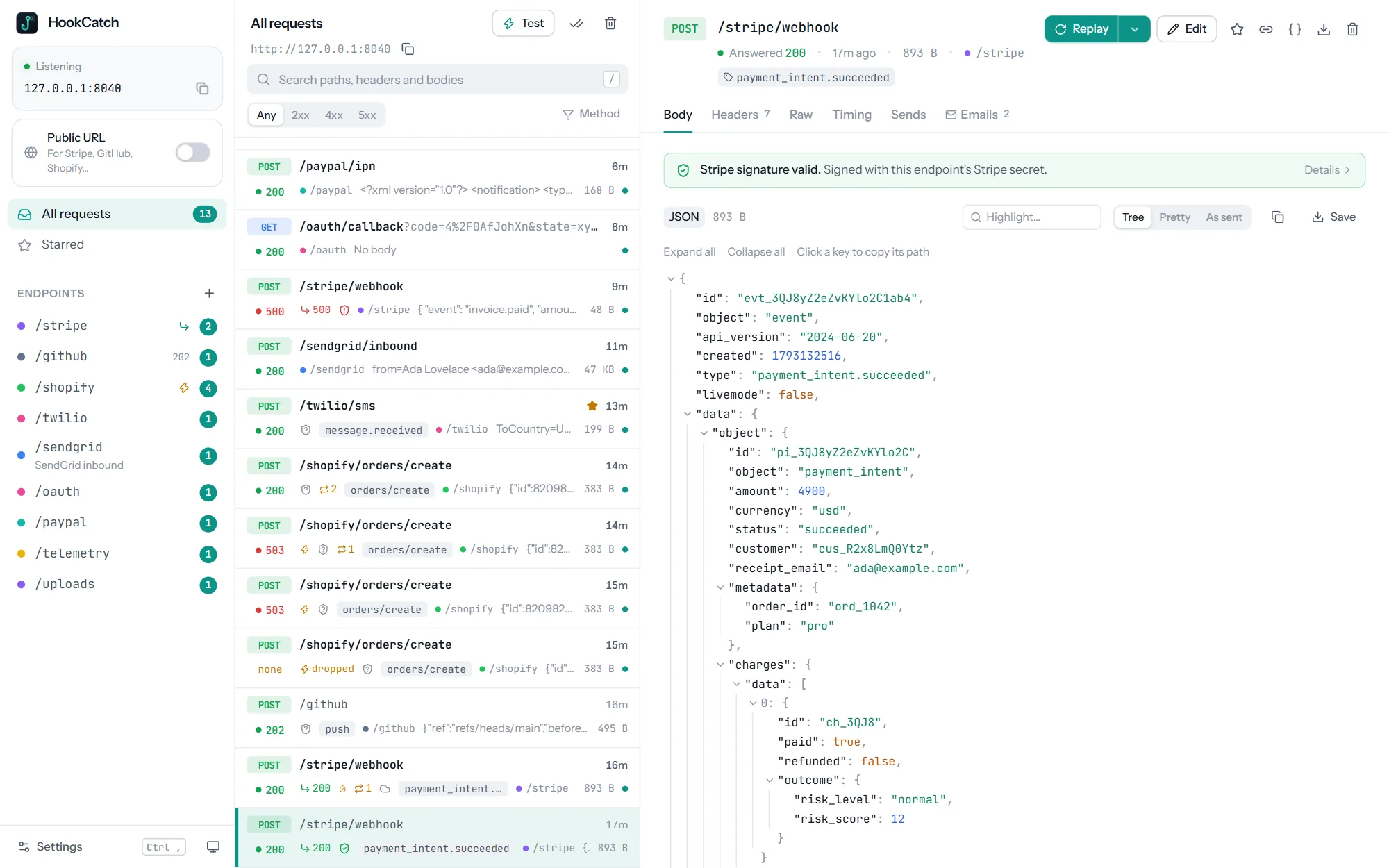
Task: Download the selected request
Action: [1324, 29]
